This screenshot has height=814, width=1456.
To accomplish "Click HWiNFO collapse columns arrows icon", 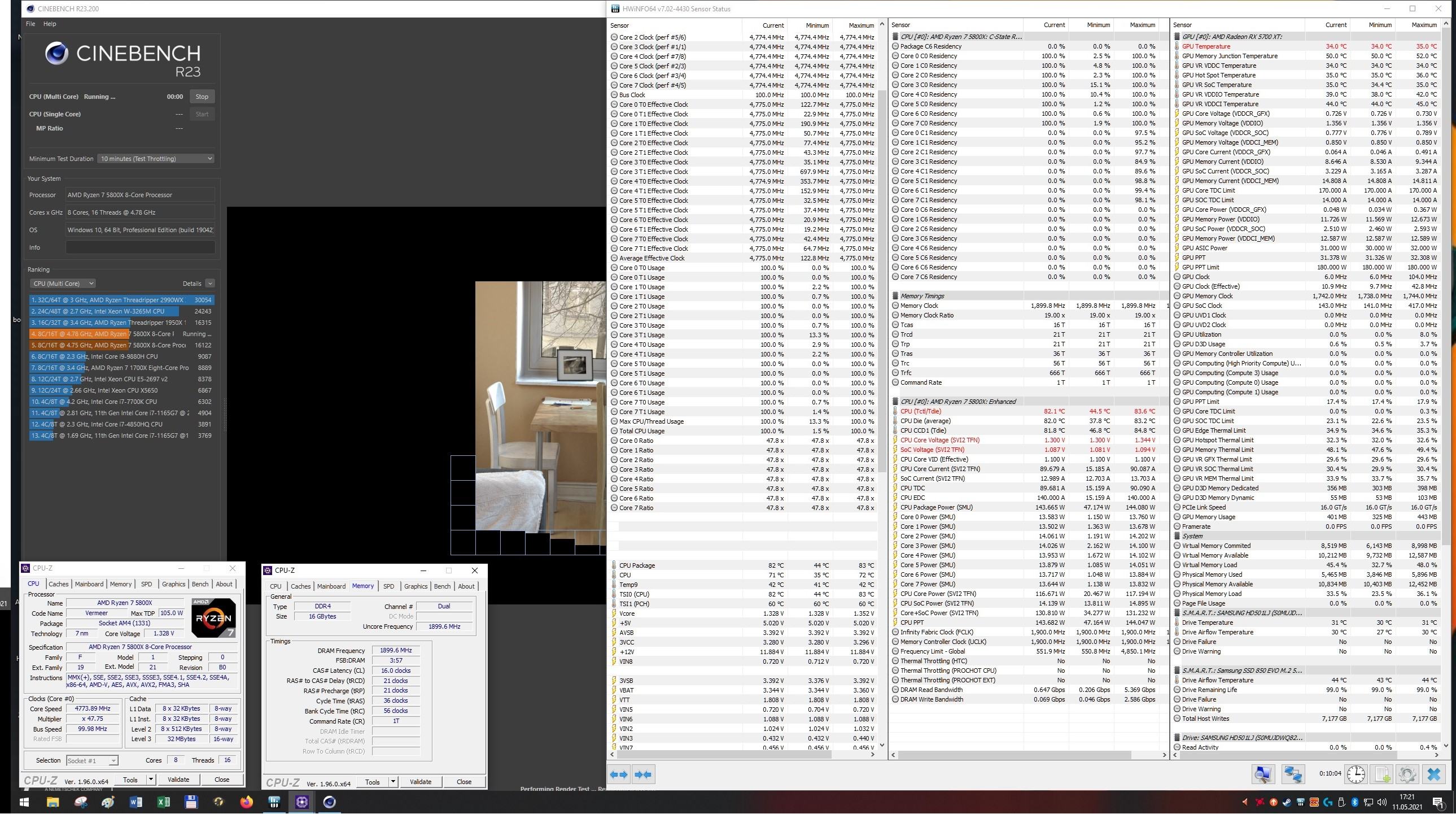I will coord(643,774).
